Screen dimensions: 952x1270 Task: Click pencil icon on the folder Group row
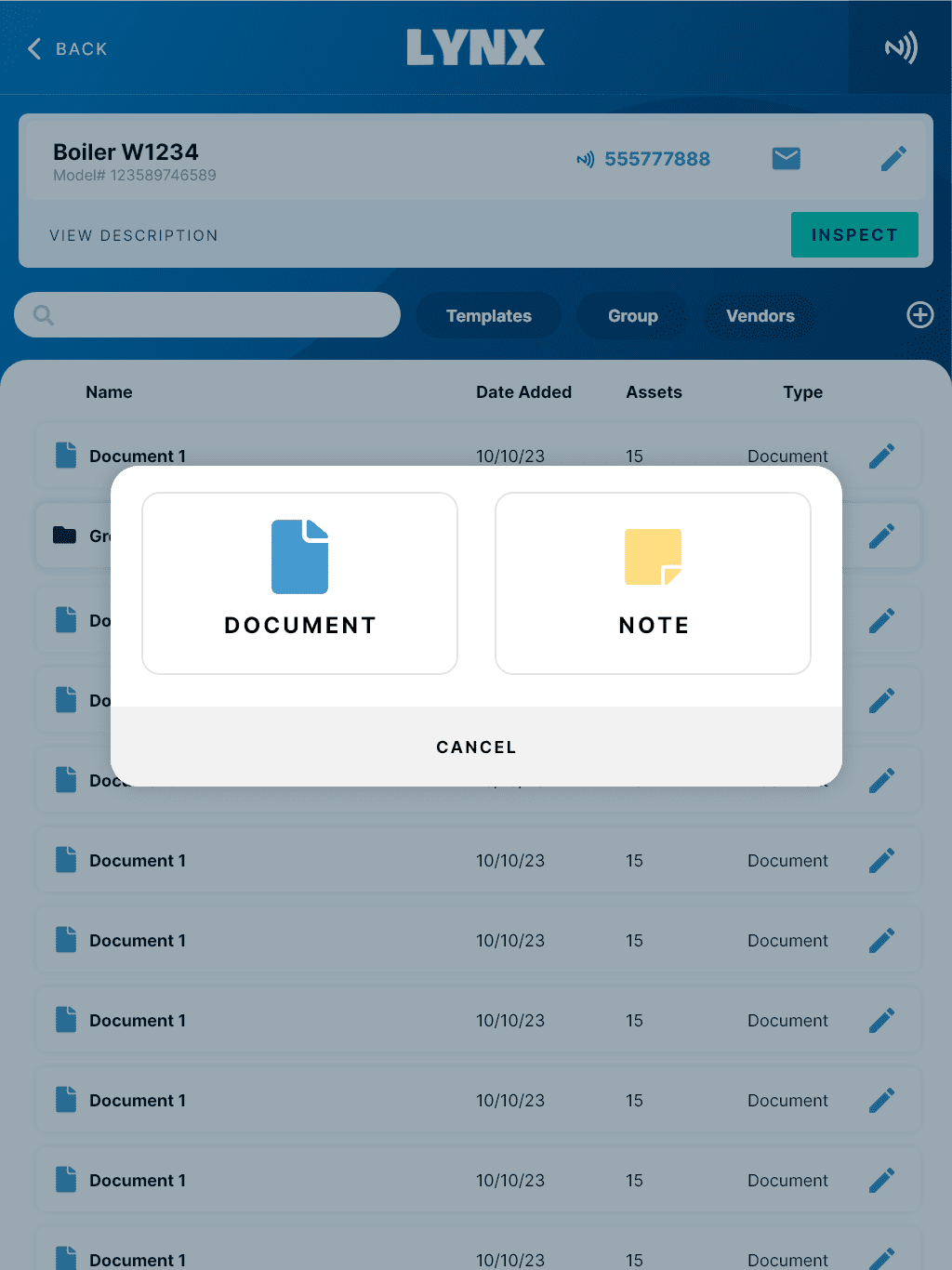[881, 536]
